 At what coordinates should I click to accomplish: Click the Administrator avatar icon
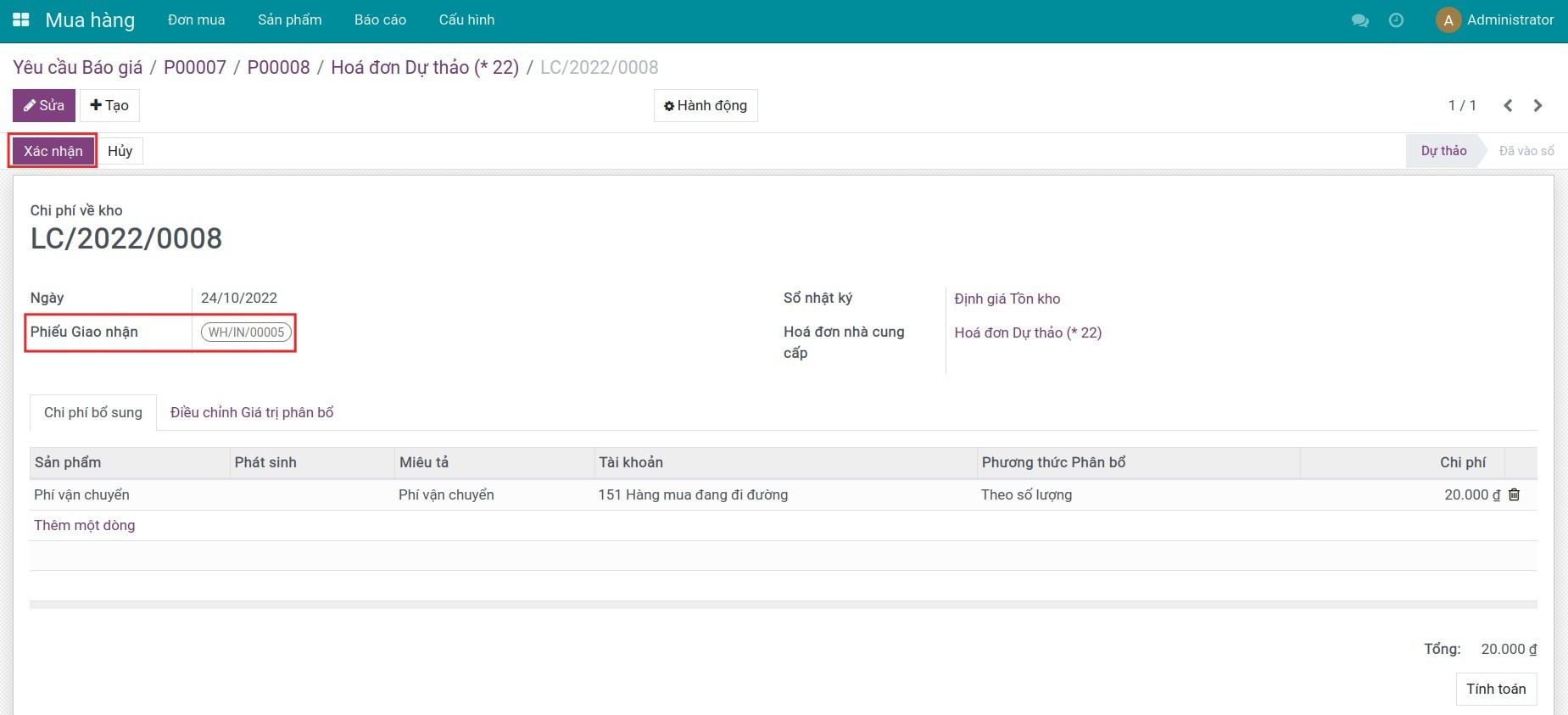point(1448,20)
